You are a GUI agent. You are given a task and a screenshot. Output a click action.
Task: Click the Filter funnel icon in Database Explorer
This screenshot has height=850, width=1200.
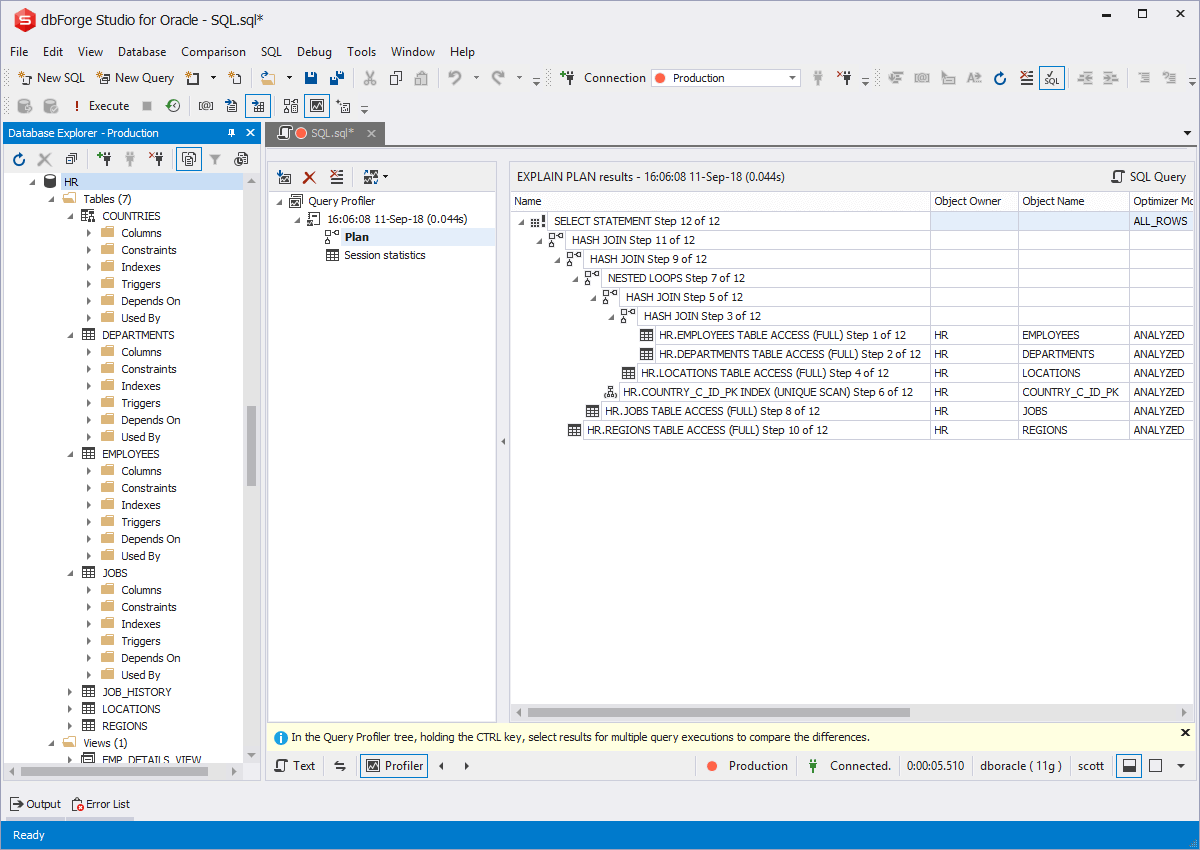pyautogui.click(x=215, y=159)
